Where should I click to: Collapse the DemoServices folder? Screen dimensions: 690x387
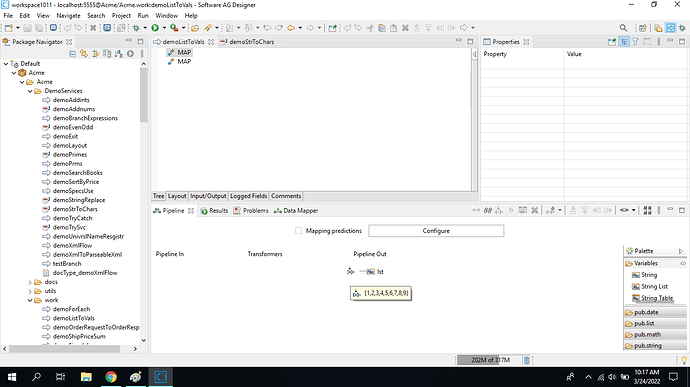30,91
